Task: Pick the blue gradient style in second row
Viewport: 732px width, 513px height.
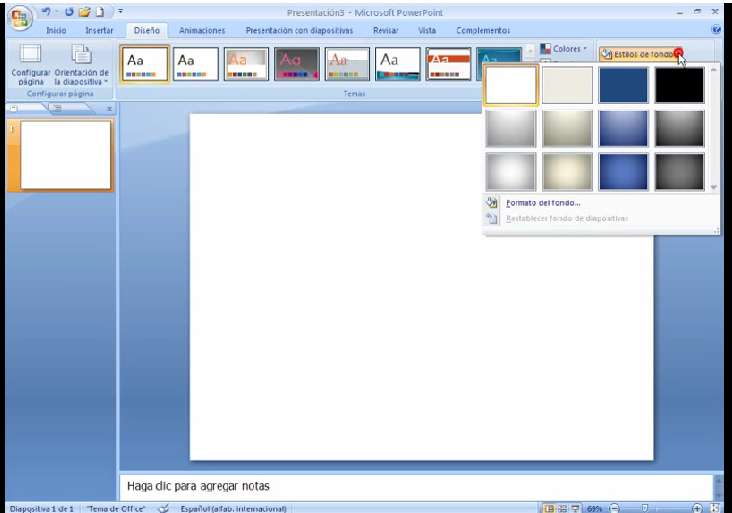Action: coord(624,128)
